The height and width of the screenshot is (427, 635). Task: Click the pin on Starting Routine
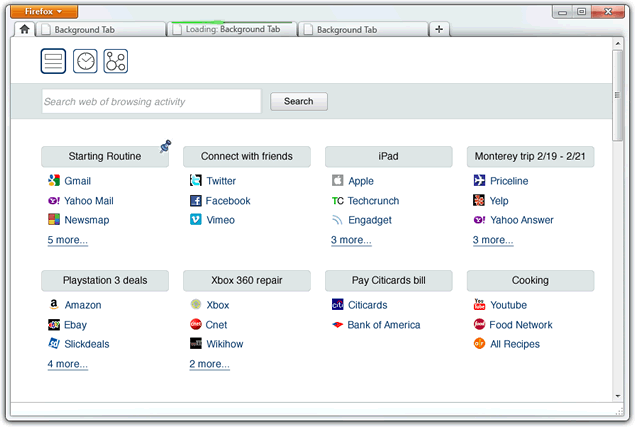(x=165, y=147)
